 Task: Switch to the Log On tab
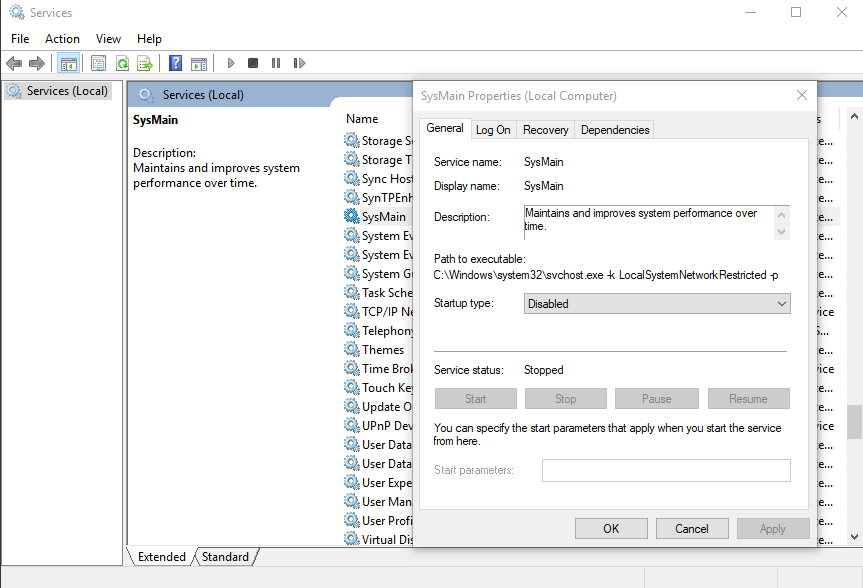(493, 130)
